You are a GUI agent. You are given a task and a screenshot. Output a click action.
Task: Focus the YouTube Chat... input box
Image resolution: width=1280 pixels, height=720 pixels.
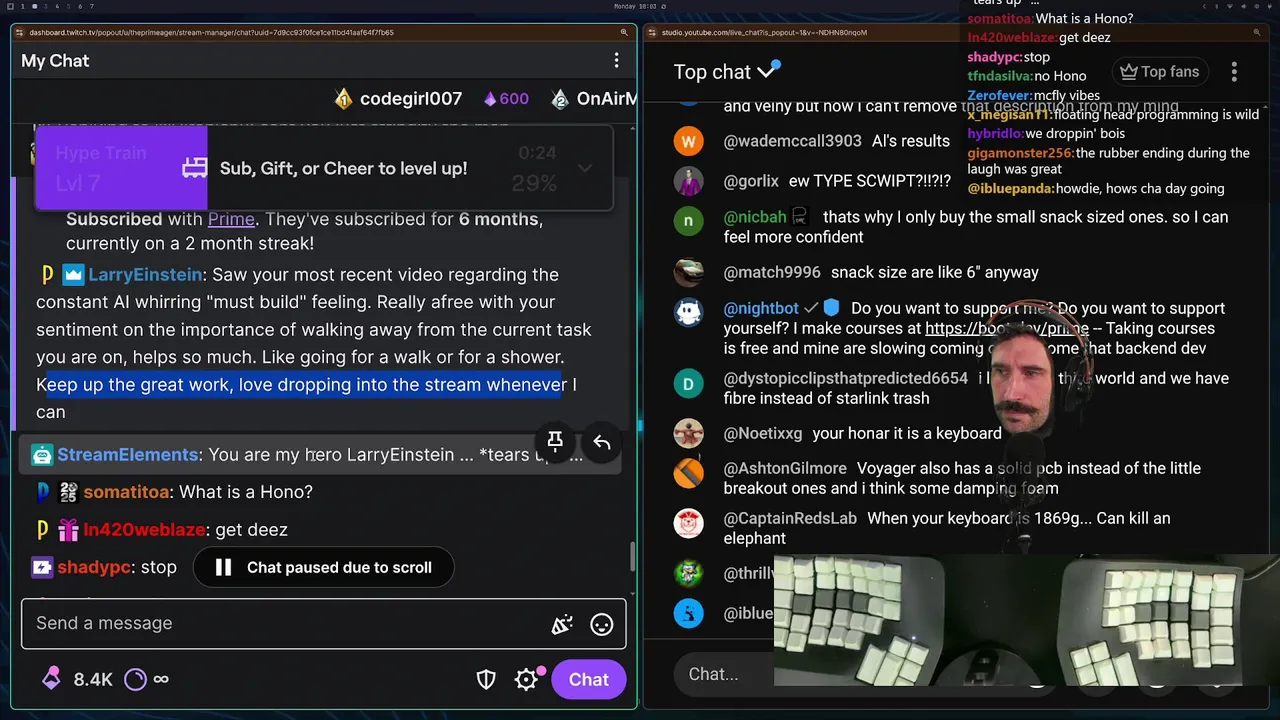click(x=726, y=674)
